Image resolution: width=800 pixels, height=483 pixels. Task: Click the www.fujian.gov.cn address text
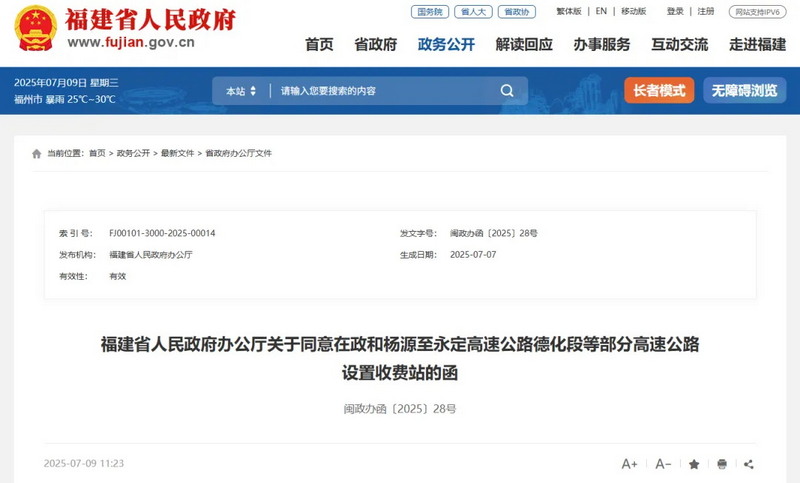click(131, 42)
